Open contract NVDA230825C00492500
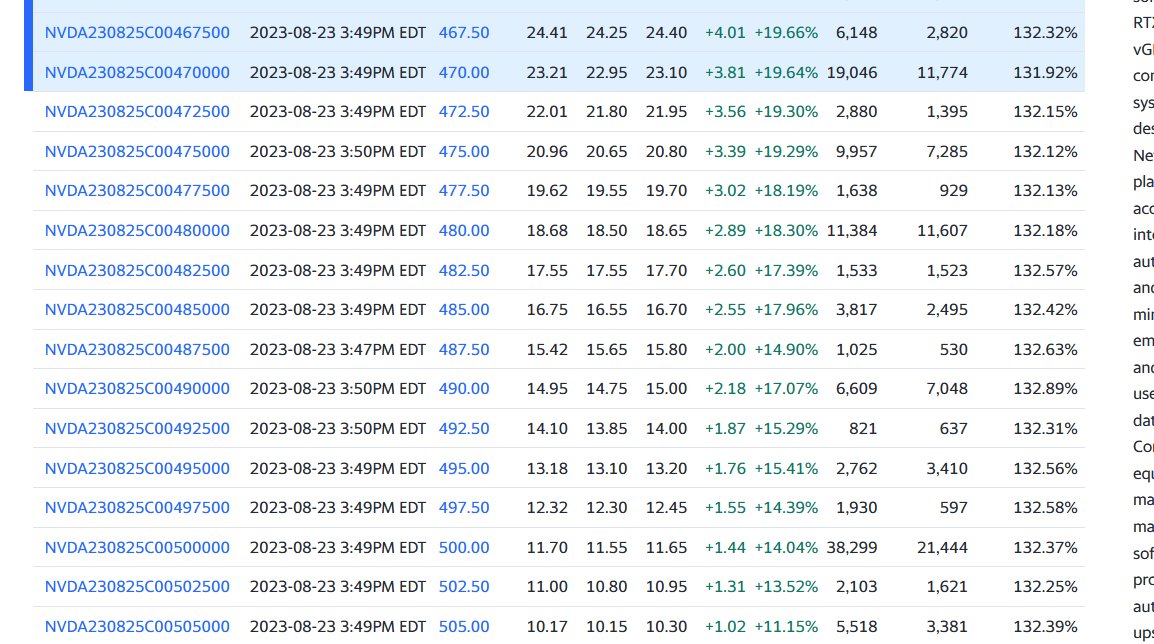This screenshot has width=1154, height=644. coord(137,428)
